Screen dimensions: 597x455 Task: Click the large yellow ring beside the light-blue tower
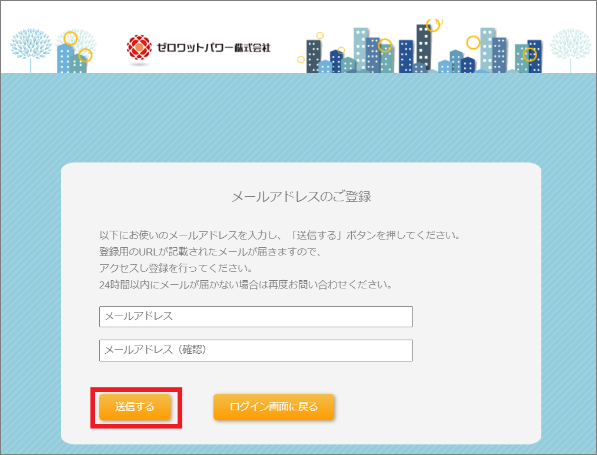click(x=473, y=42)
